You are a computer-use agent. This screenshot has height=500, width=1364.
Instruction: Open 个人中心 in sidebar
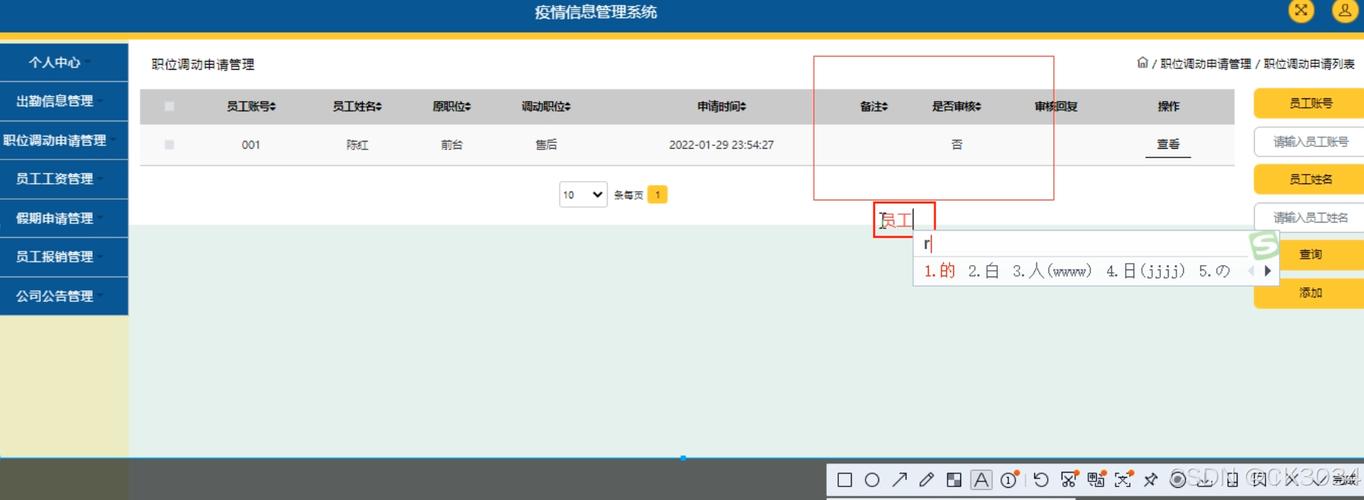pos(64,62)
